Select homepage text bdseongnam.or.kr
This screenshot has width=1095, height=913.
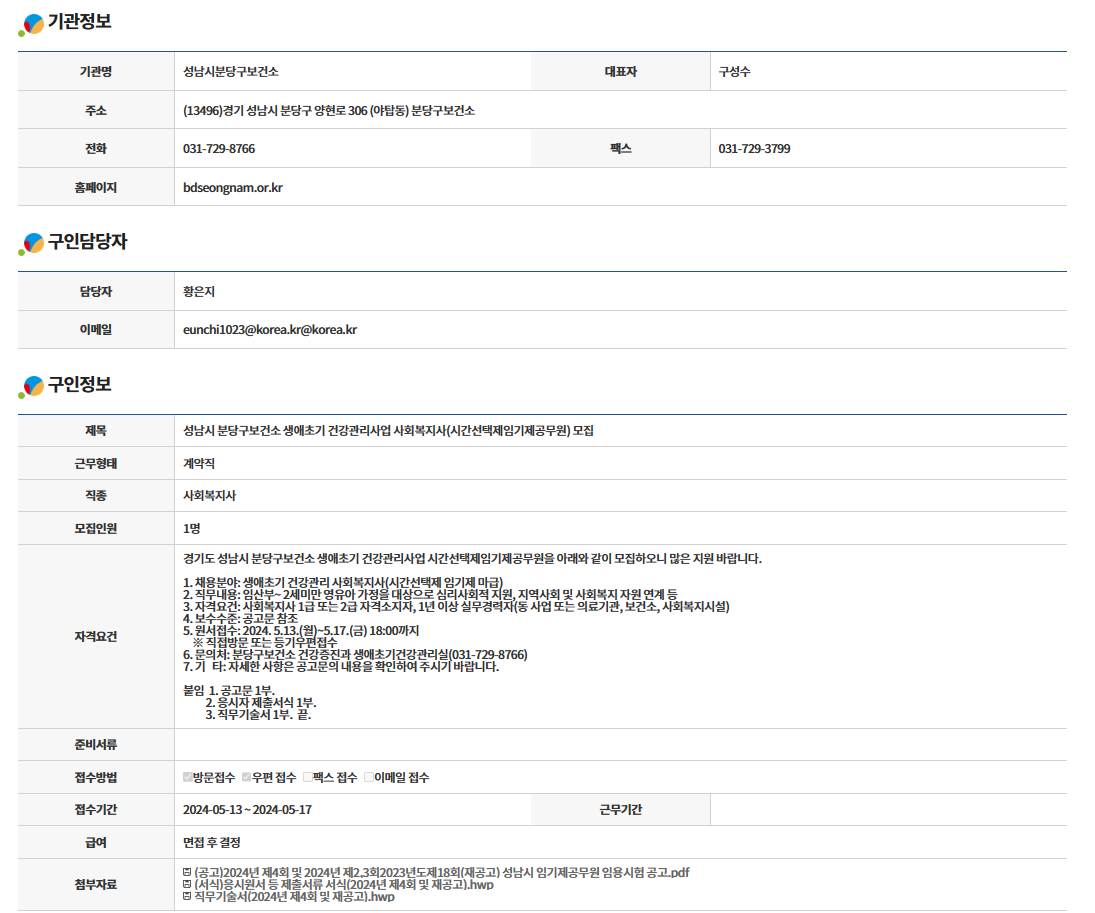pyautogui.click(x=233, y=187)
